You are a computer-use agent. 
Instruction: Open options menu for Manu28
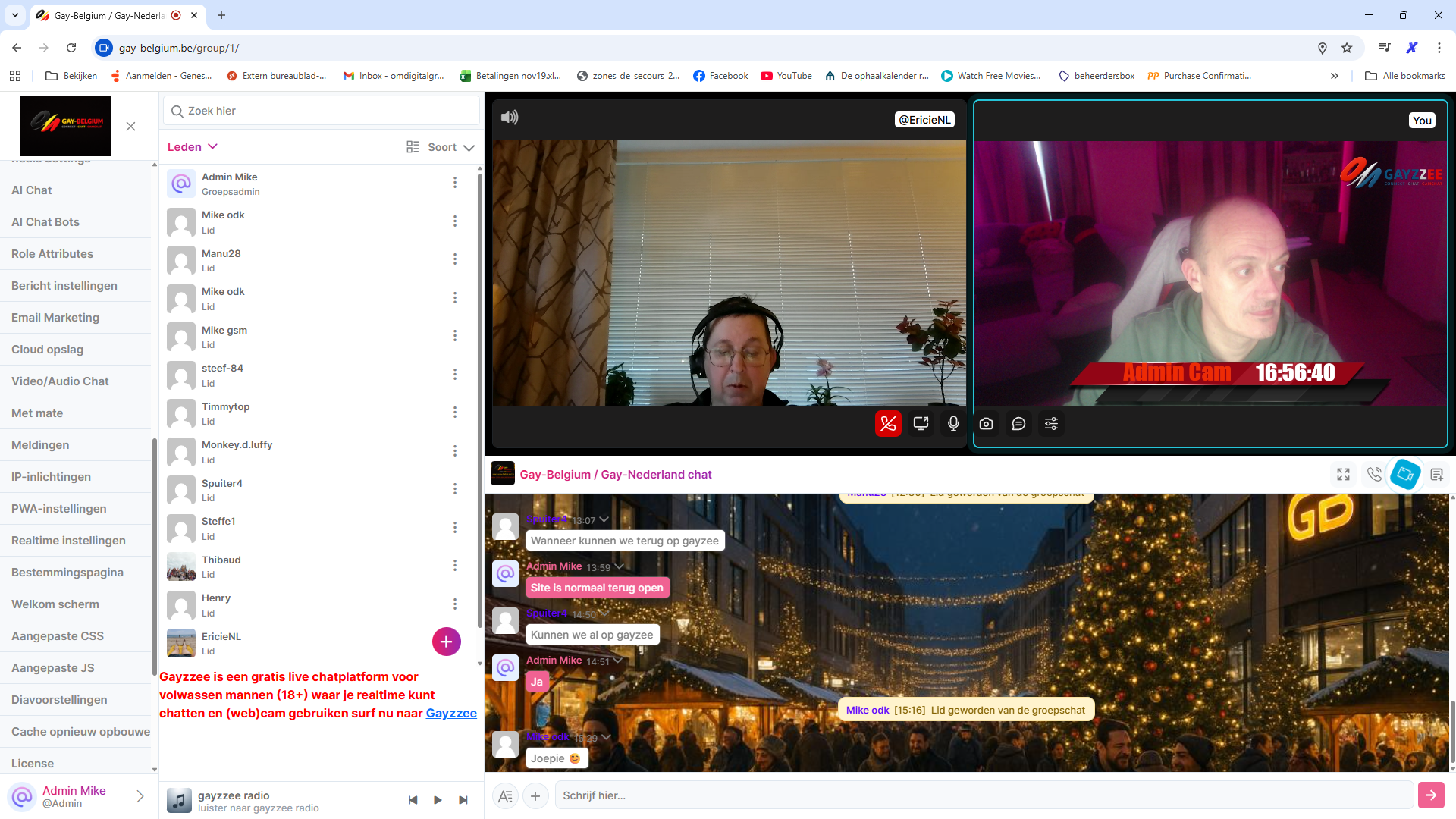pyautogui.click(x=455, y=259)
